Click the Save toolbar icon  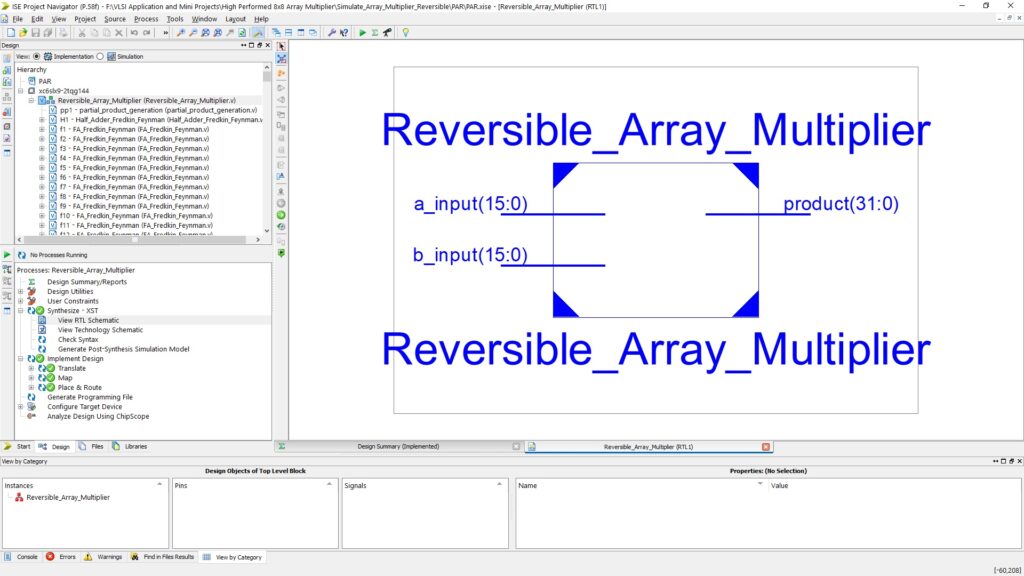(36, 32)
